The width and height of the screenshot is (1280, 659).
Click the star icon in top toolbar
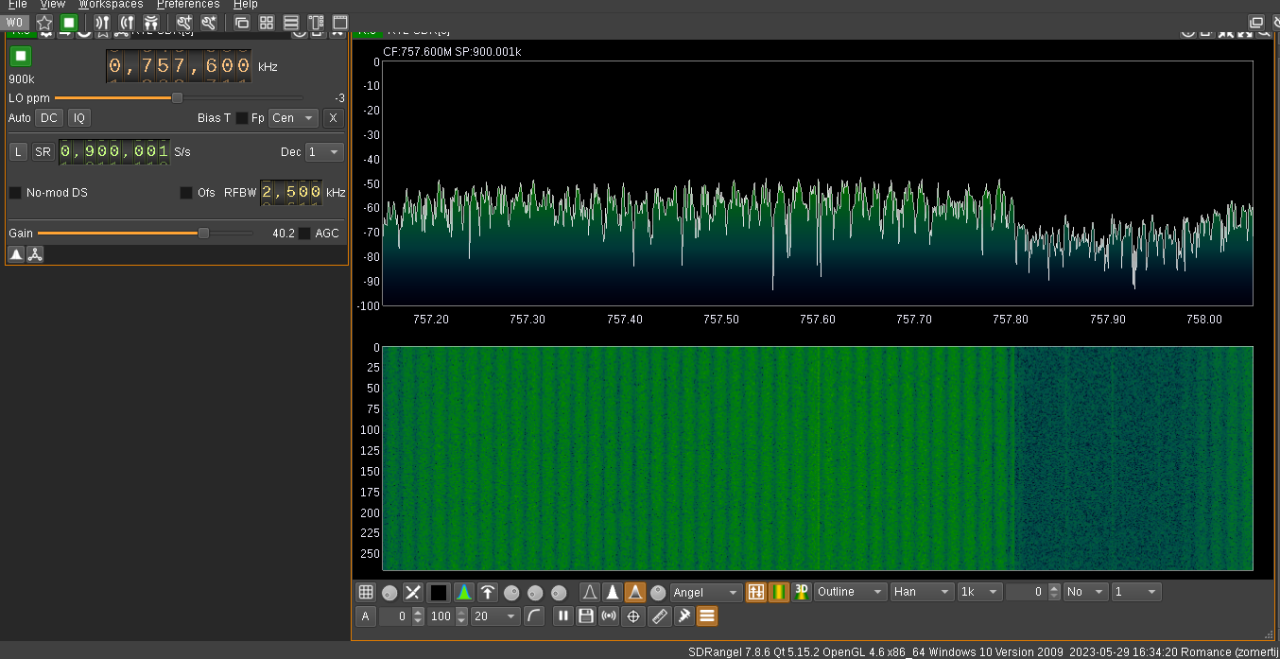pos(44,22)
